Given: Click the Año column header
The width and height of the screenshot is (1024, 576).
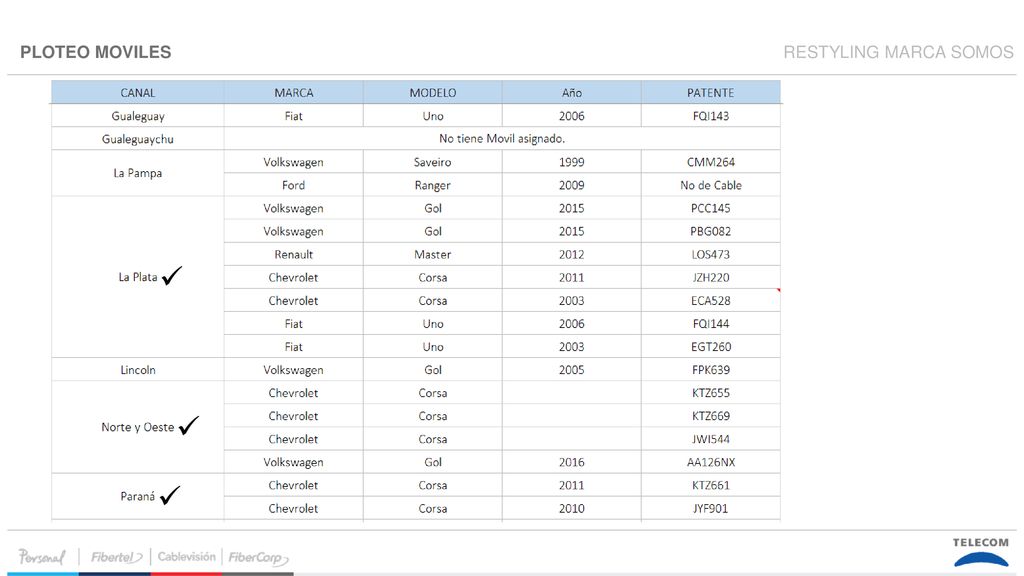Looking at the screenshot, I should pyautogui.click(x=571, y=93).
